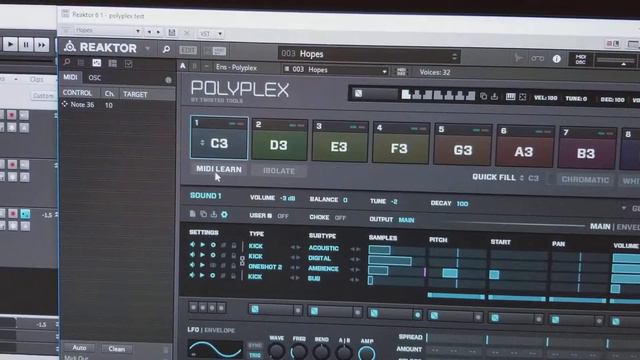The width and height of the screenshot is (640, 360).
Task: Click type arrows next to Oneshot 2
Action: click(295, 267)
